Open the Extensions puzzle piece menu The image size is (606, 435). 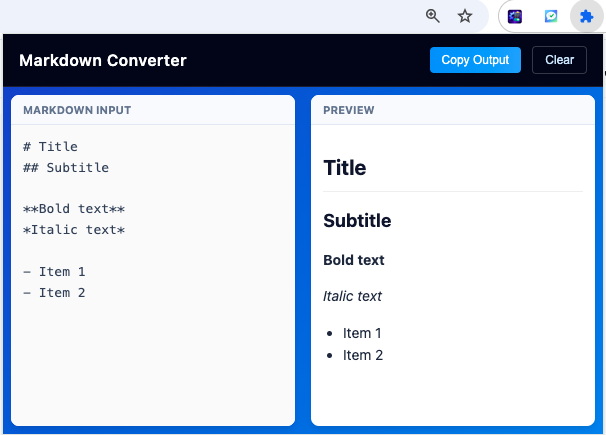click(586, 16)
